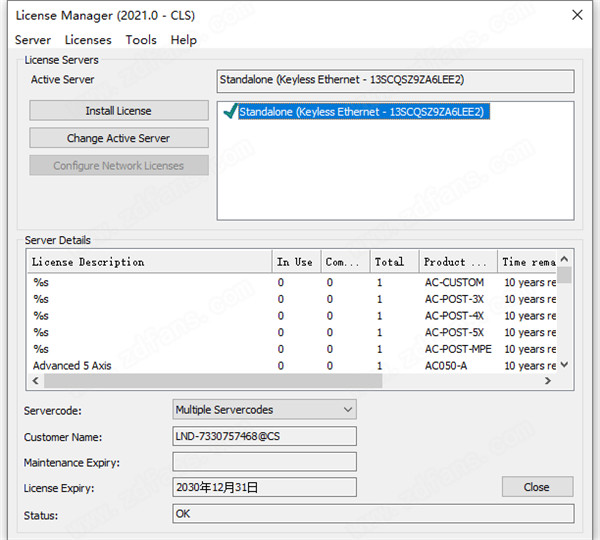The width and height of the screenshot is (600, 540).
Task: Click the License Expiry field
Action: pos(264,487)
